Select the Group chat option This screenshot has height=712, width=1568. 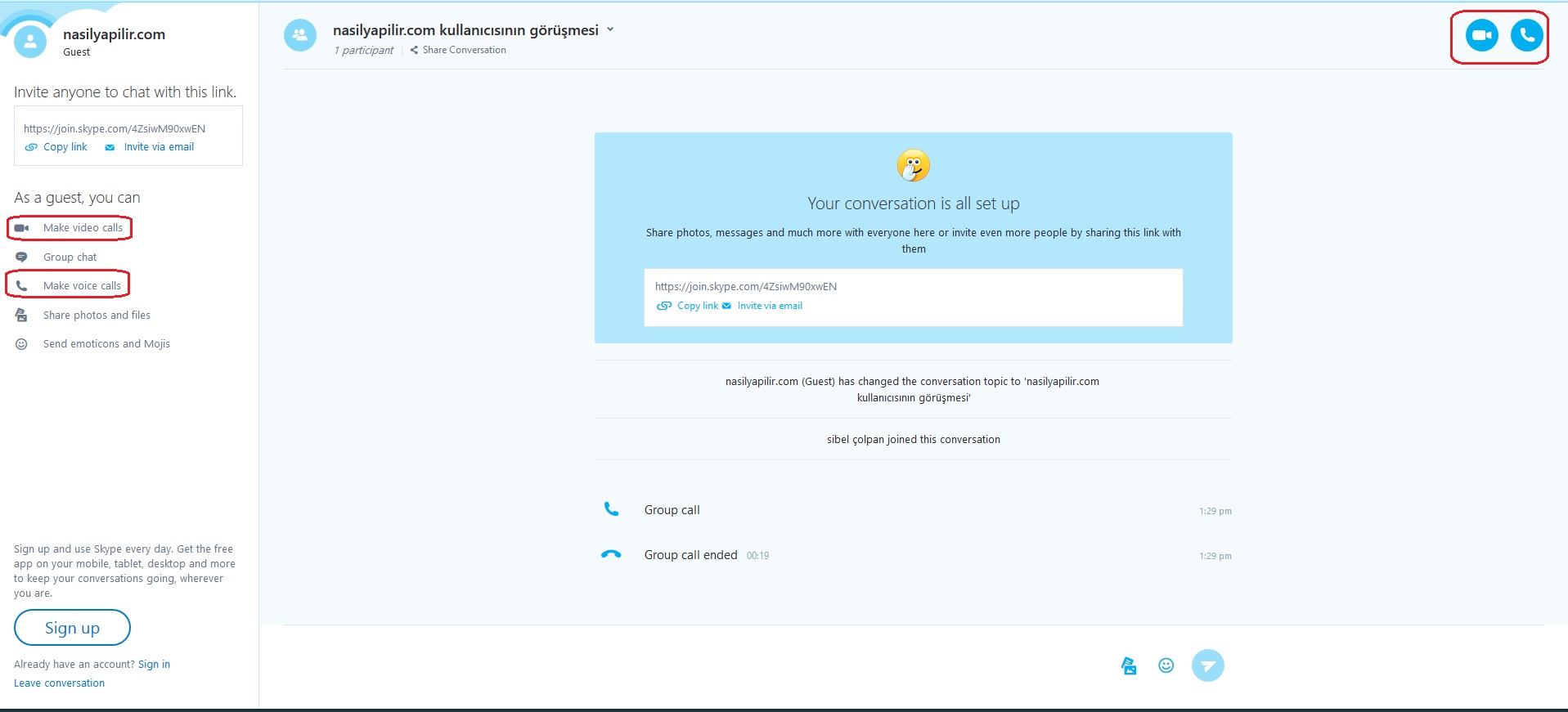point(70,257)
